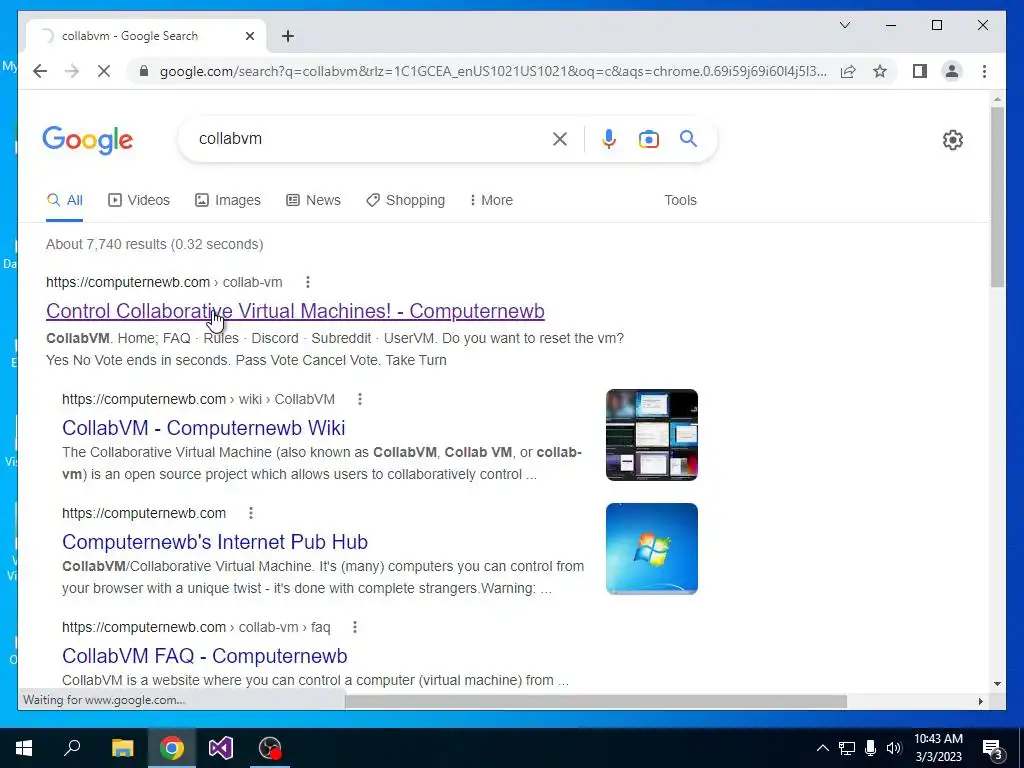Screen dimensions: 1024x768
Task: Open the tab search chevron in title bar
Action: [x=844, y=25]
